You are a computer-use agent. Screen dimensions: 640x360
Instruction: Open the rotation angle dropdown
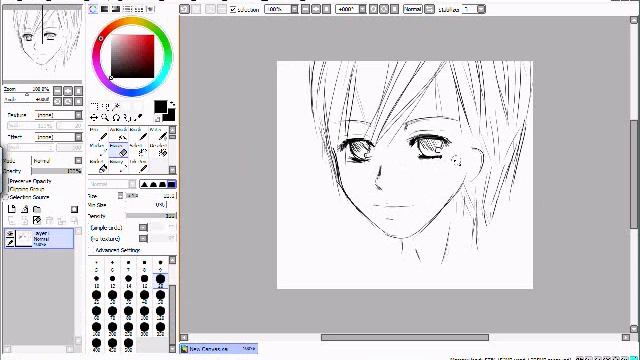click(x=362, y=9)
